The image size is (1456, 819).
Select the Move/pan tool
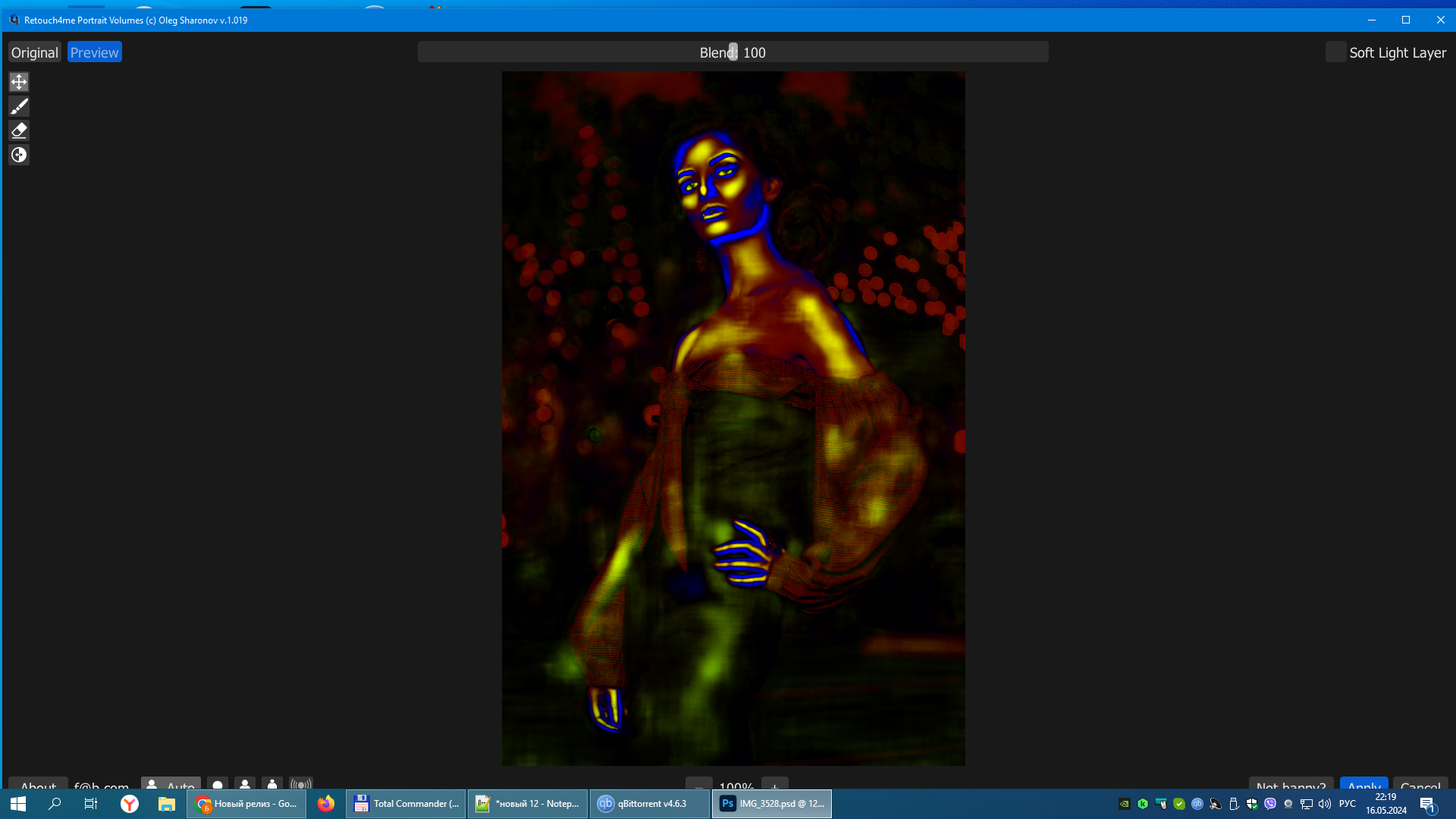(x=19, y=82)
